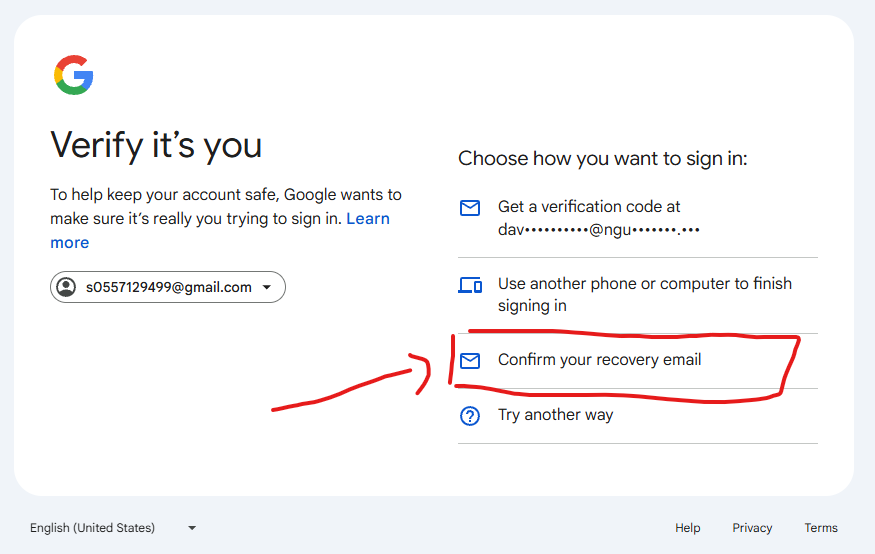Expand the account switcher dropdown arrow
This screenshot has width=875, height=554.
coord(267,287)
